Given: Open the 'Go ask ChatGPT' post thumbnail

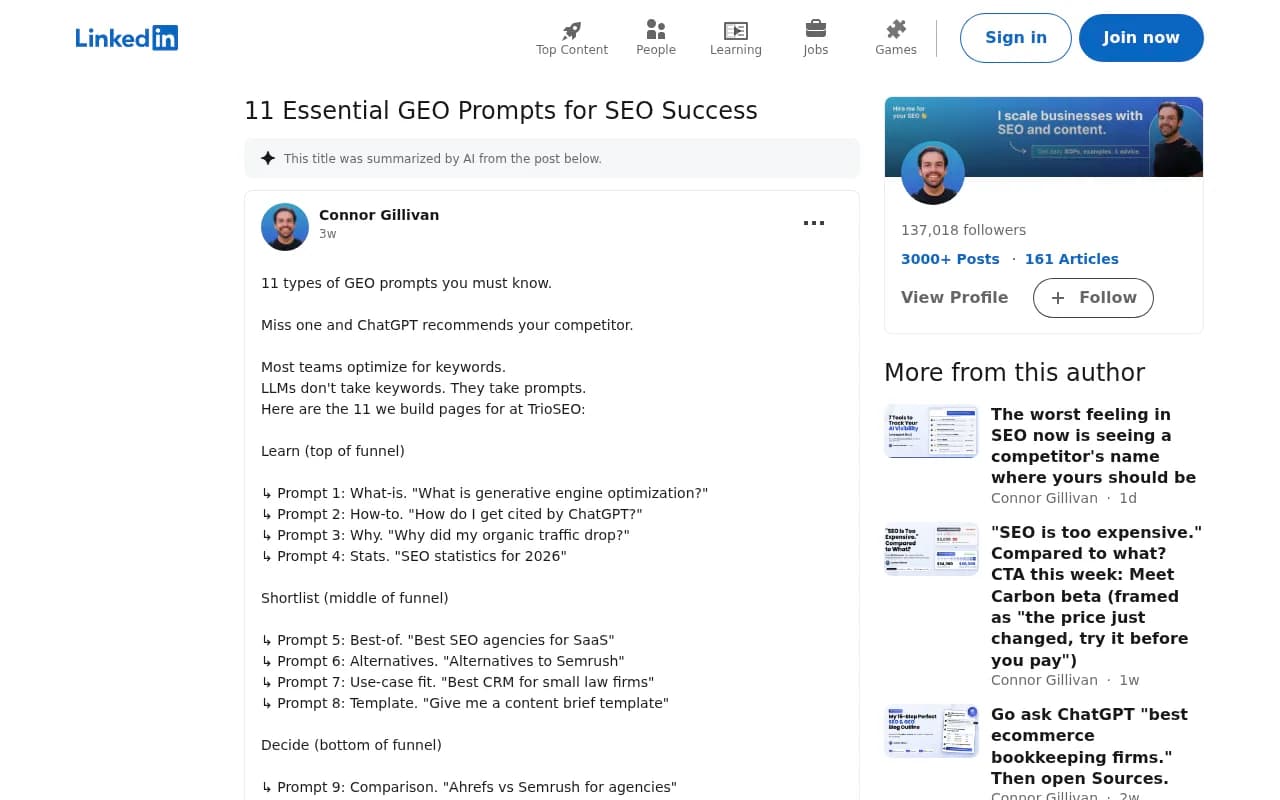Looking at the screenshot, I should [x=932, y=731].
